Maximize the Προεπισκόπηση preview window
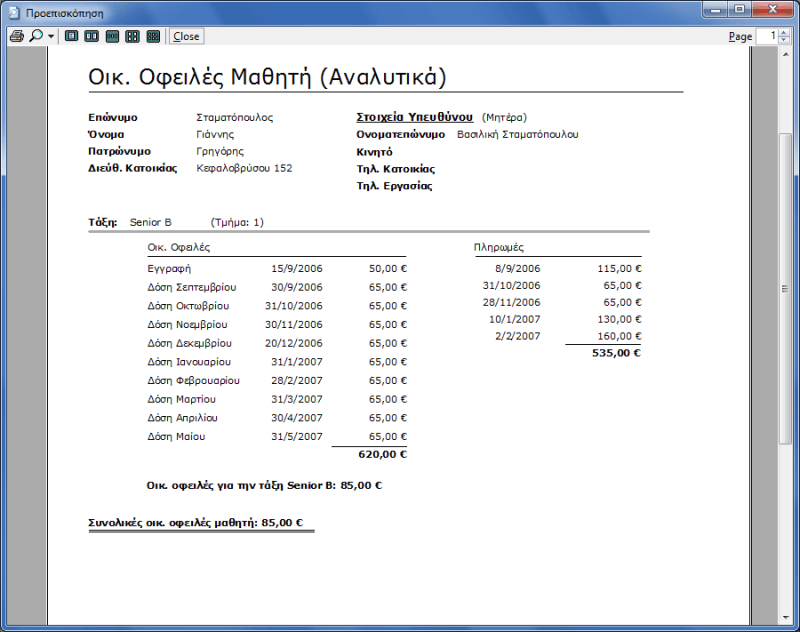This screenshot has height=632, width=800. (739, 9)
